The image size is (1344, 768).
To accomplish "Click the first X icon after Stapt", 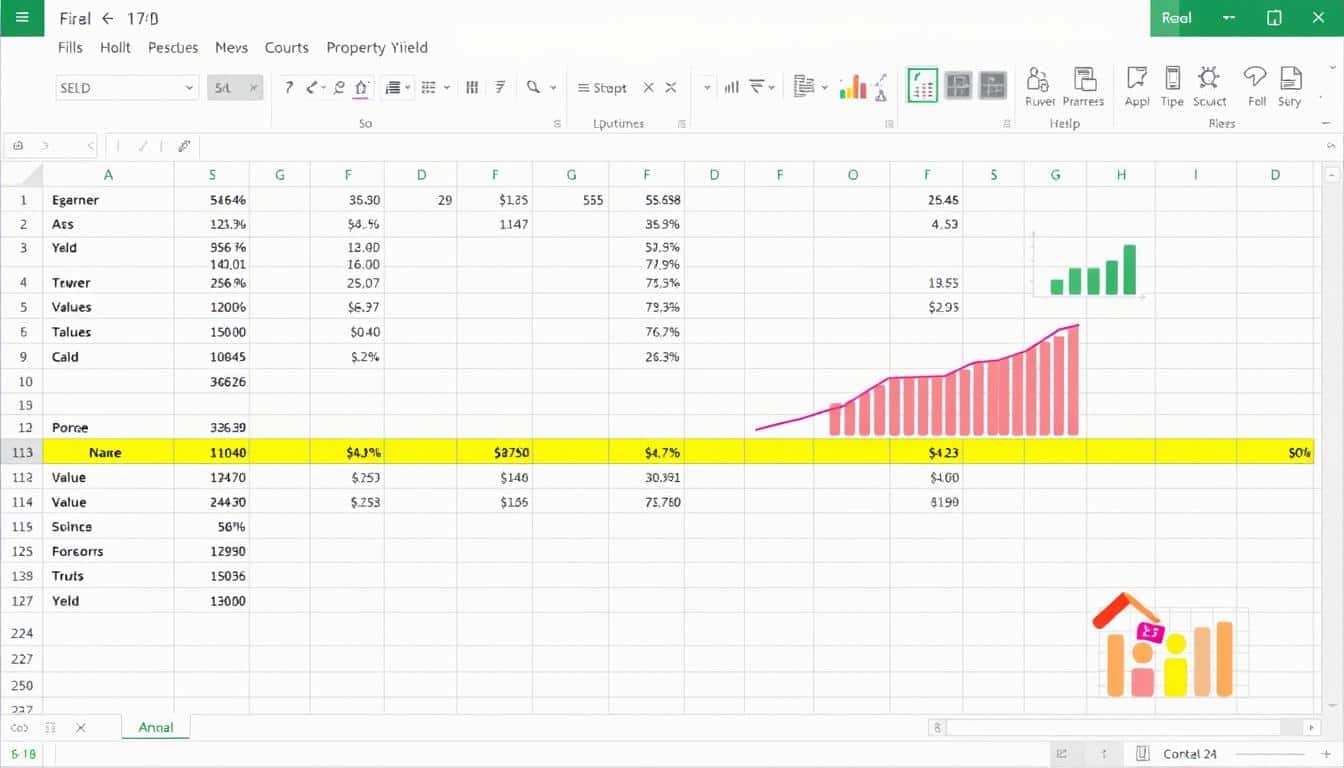I will tap(648, 88).
